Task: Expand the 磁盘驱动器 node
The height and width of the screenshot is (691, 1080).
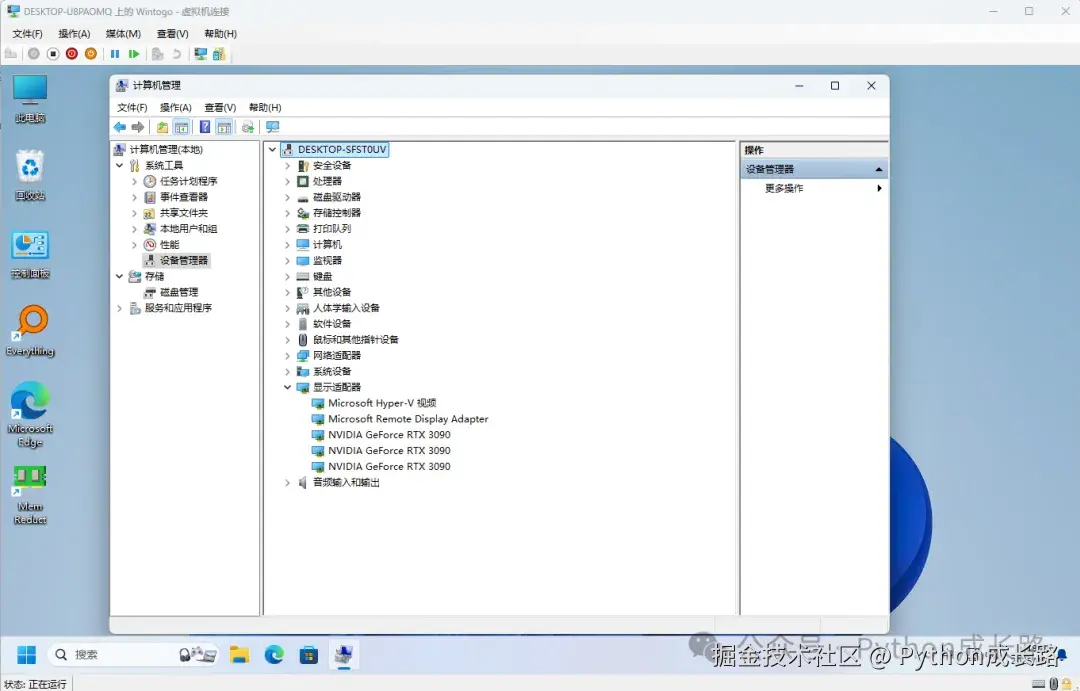Action: coord(288,197)
